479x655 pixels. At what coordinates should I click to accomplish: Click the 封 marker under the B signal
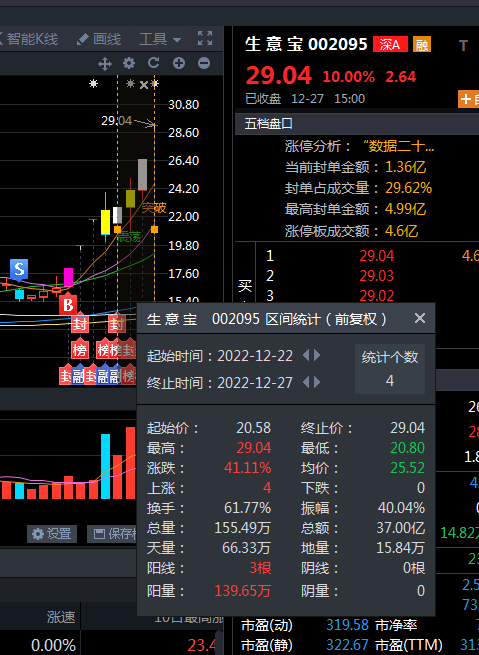(x=80, y=324)
